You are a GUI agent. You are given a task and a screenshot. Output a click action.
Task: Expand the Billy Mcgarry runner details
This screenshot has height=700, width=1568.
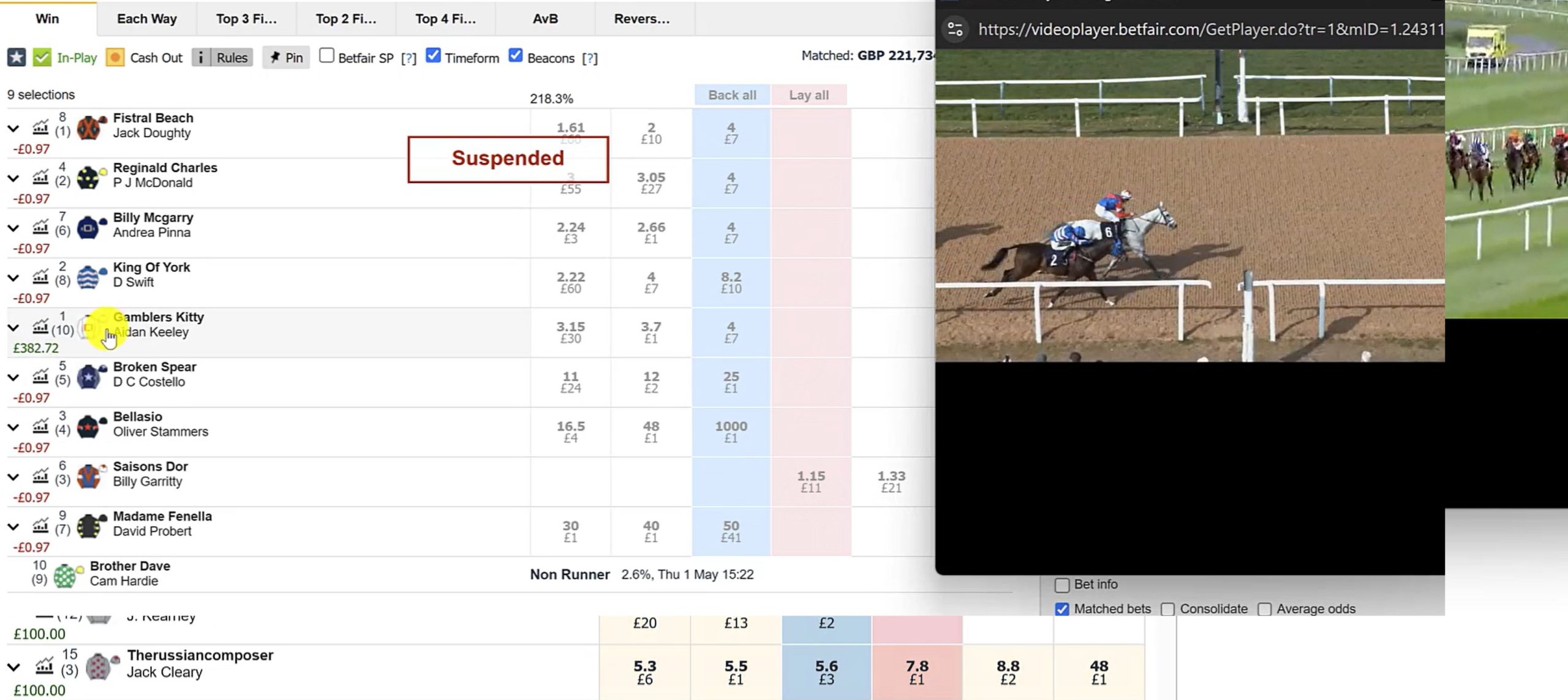click(x=13, y=228)
